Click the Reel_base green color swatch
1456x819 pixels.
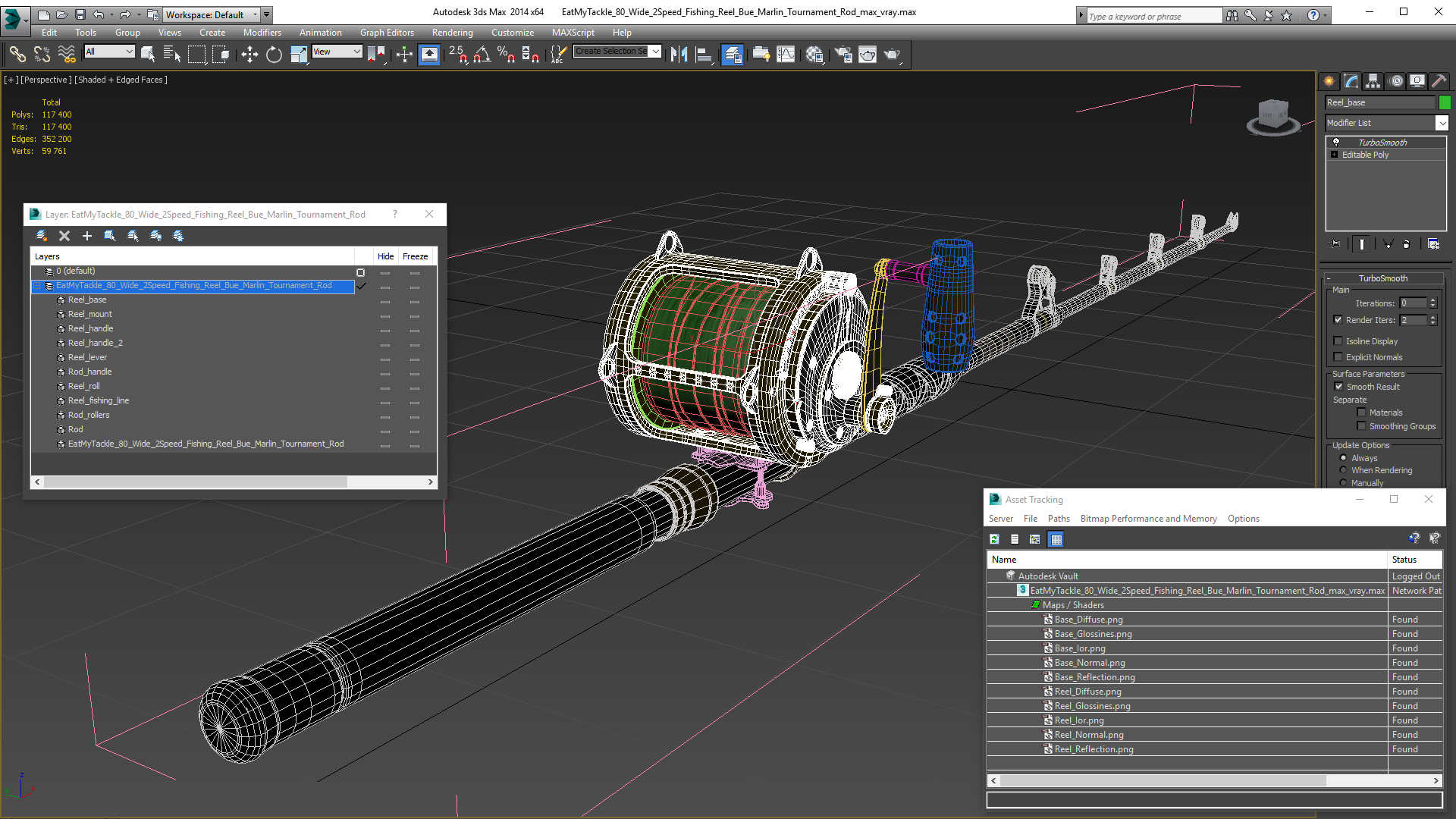click(x=1445, y=102)
